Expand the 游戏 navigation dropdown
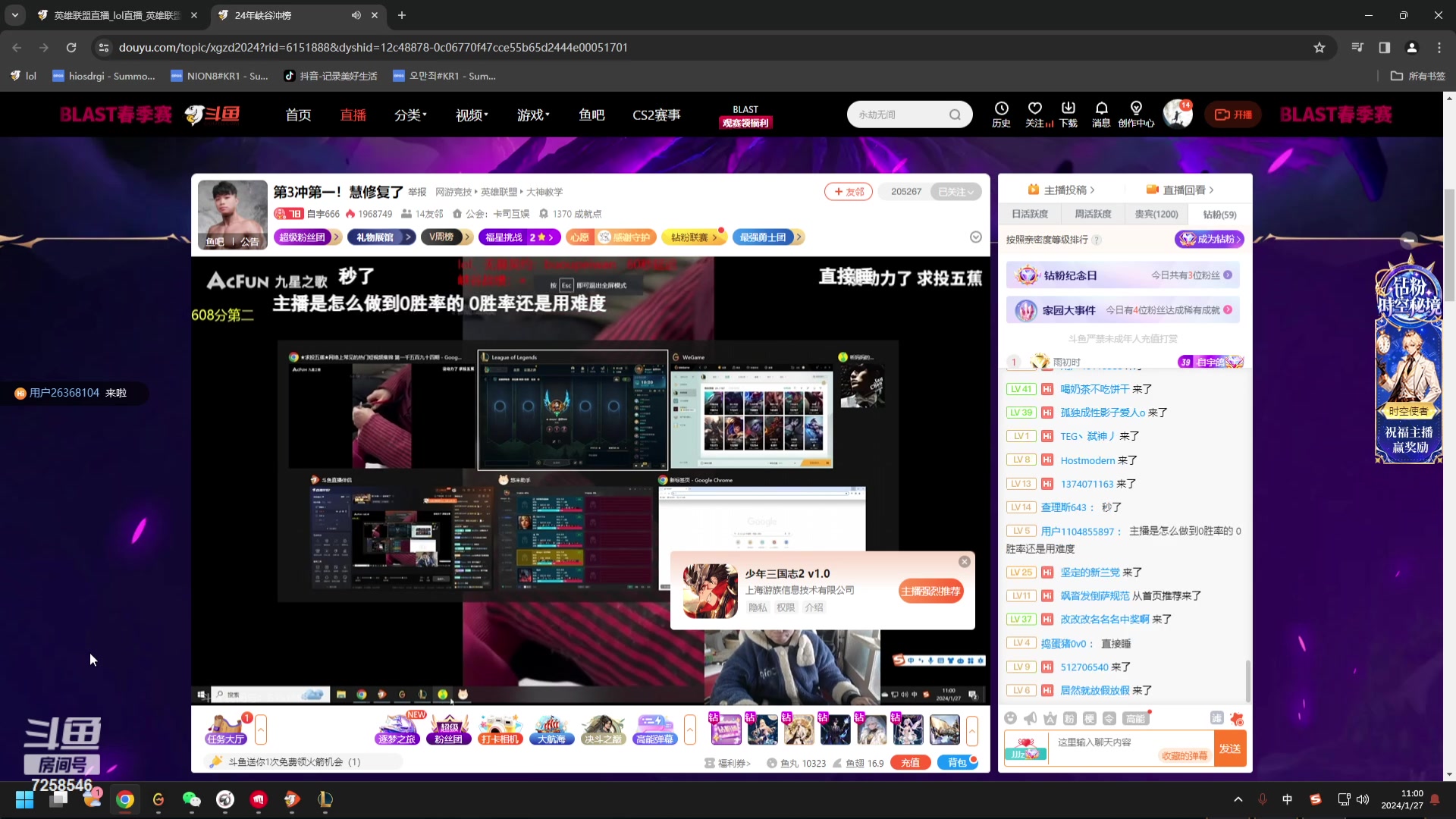 pyautogui.click(x=533, y=115)
